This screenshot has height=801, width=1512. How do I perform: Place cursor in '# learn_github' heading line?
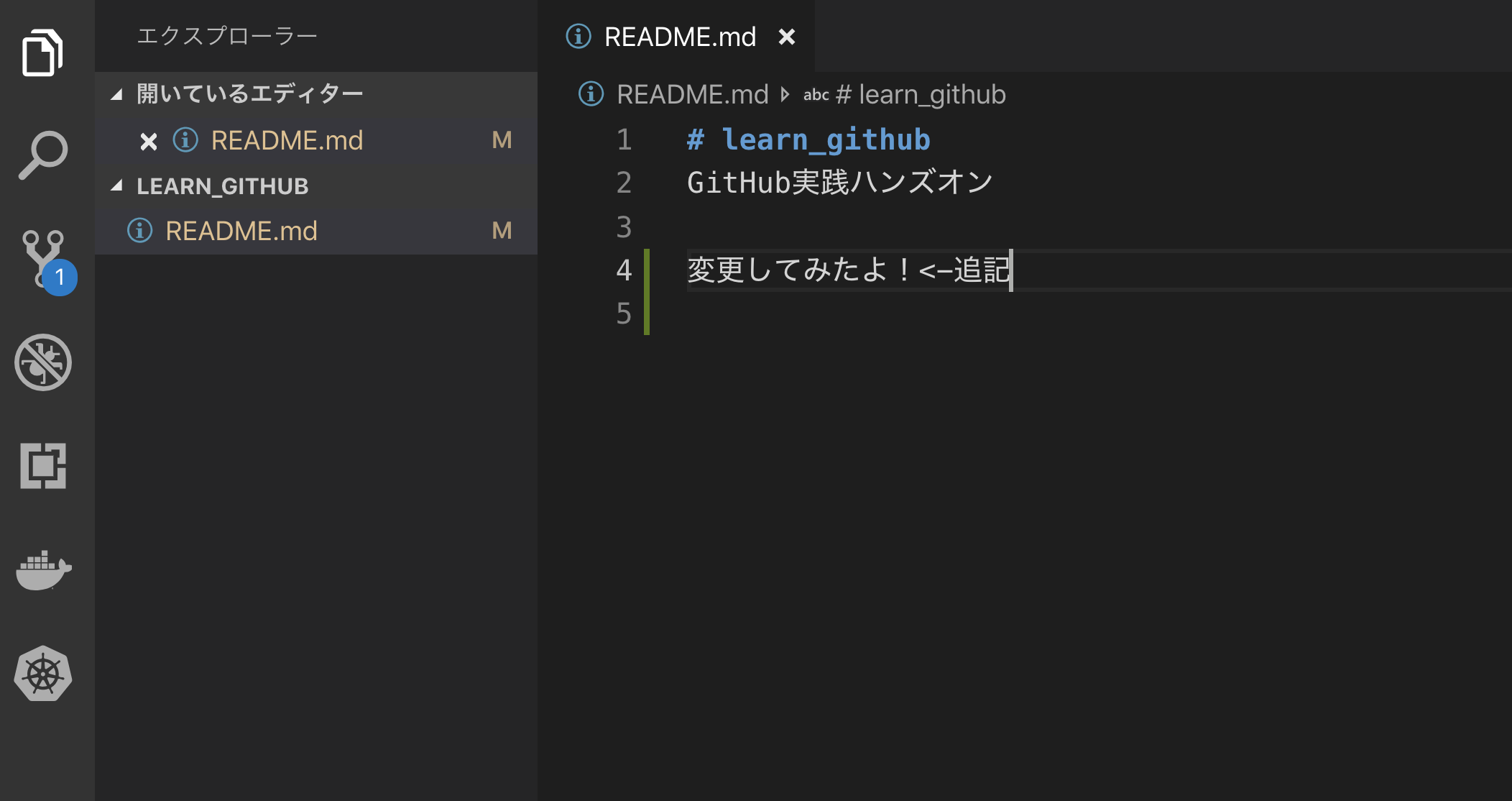pyautogui.click(x=808, y=139)
